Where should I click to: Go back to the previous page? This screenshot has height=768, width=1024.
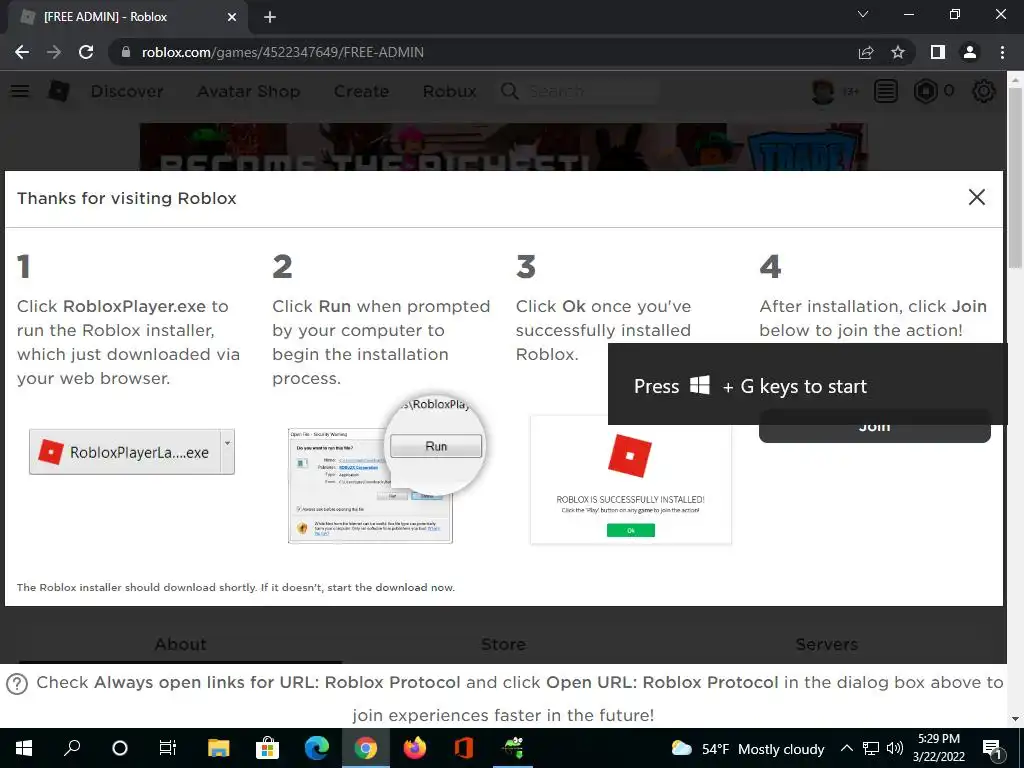[22, 52]
